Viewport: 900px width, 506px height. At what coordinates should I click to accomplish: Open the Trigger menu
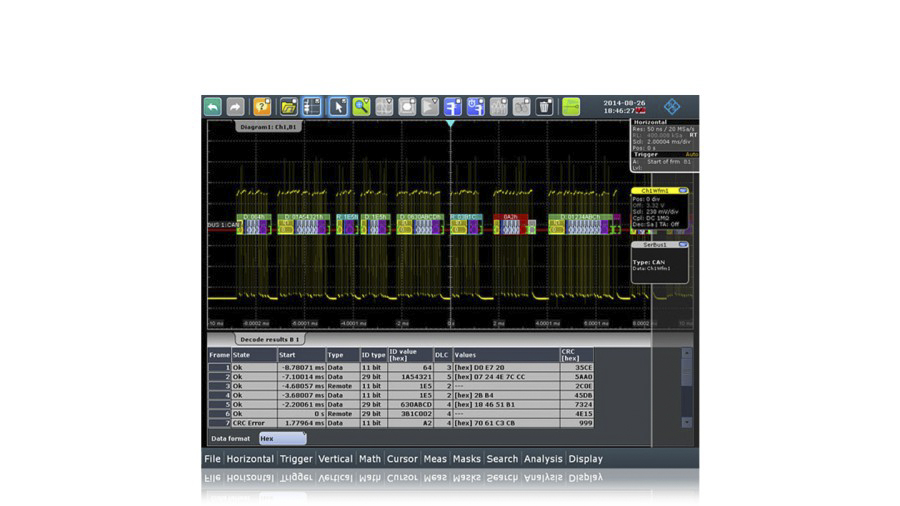[296, 459]
